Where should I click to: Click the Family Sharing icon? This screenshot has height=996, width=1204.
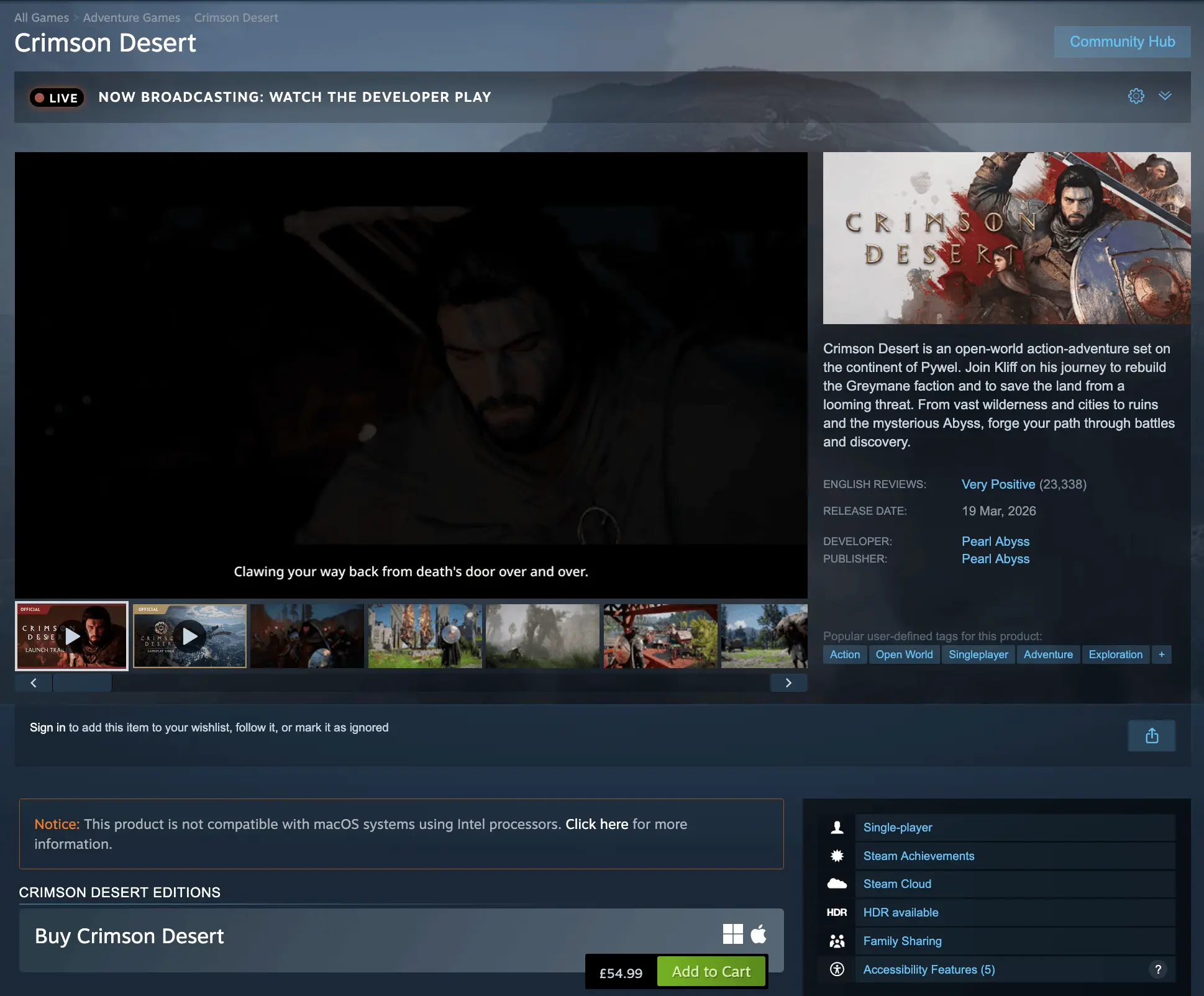click(x=837, y=941)
